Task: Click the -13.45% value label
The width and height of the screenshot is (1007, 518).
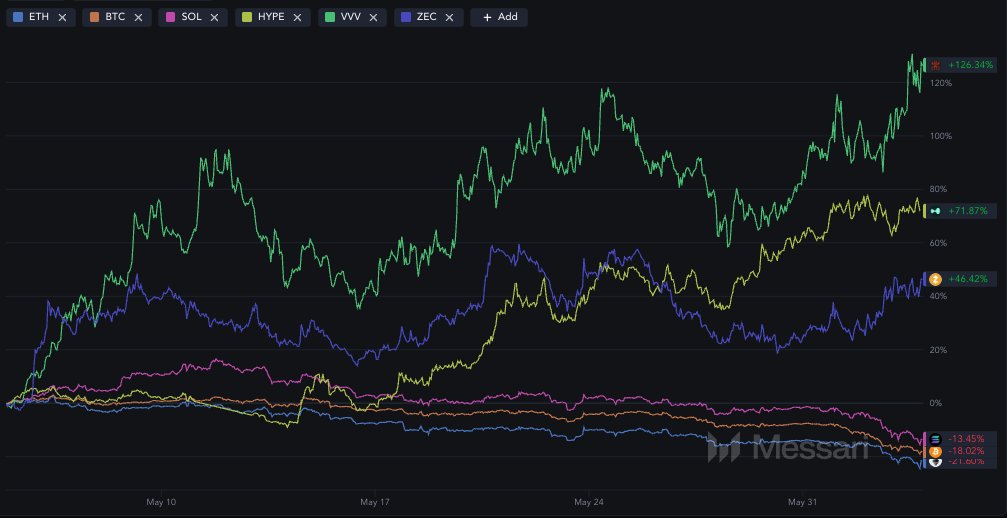Action: (966, 439)
